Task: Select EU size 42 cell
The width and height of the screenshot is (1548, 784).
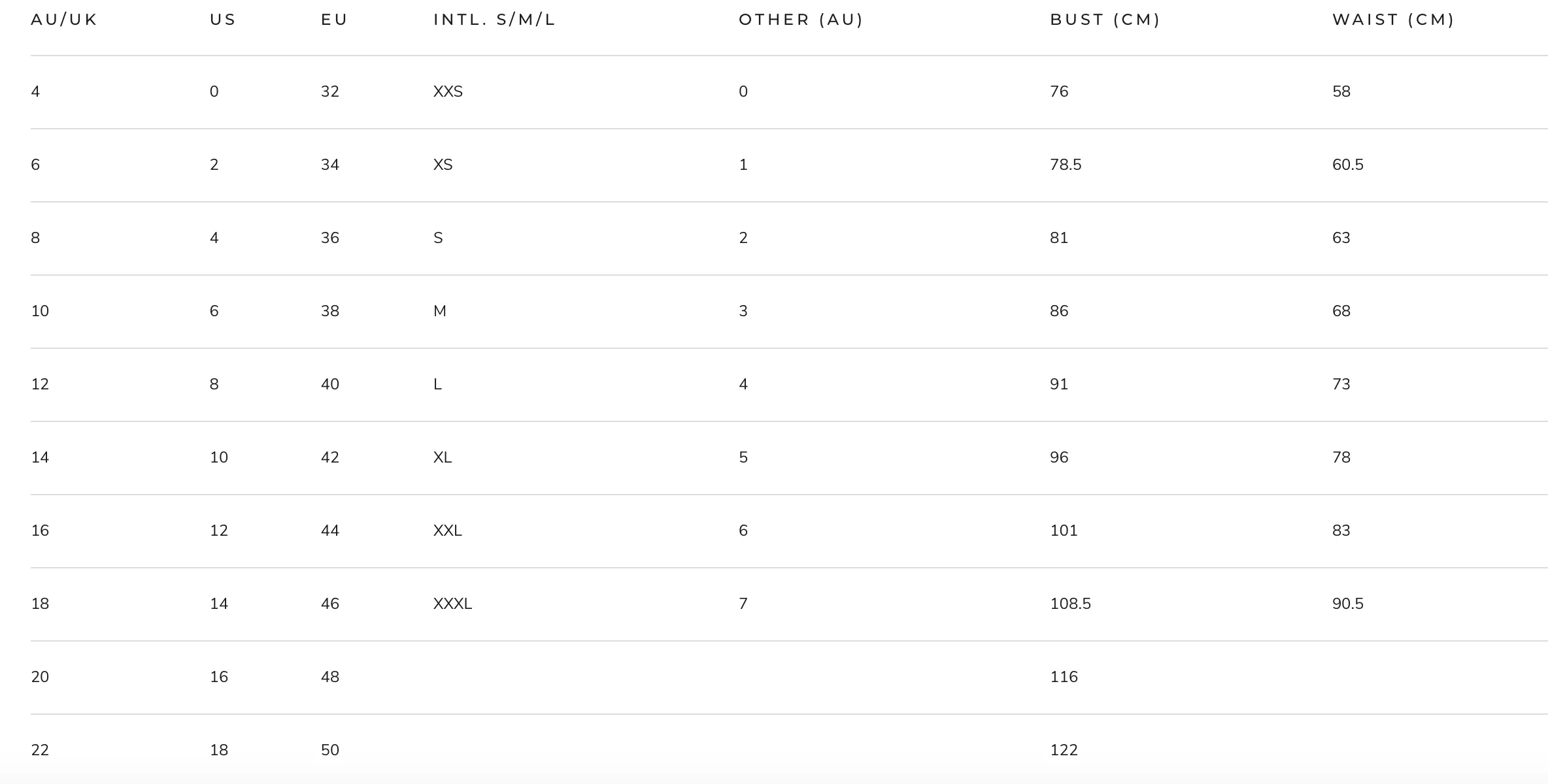Action: point(330,457)
